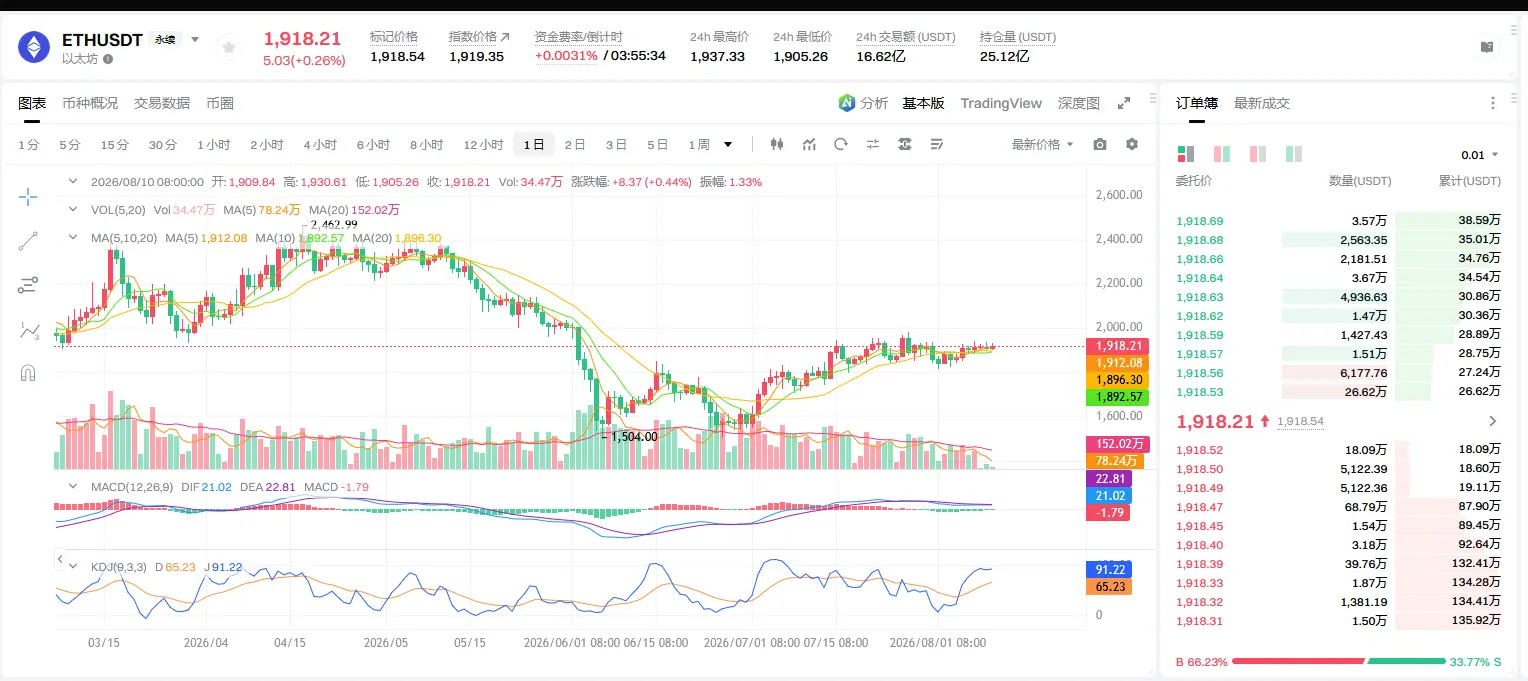Select the 5日 timeframe button

657,144
